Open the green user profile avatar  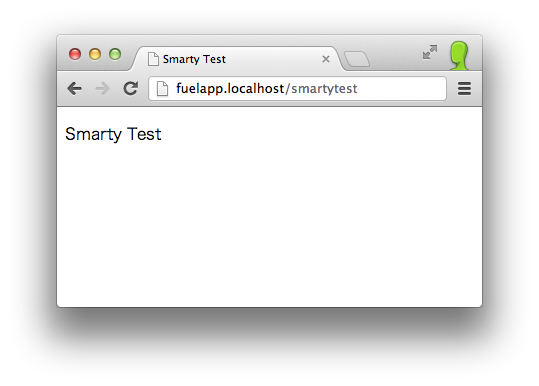(459, 56)
